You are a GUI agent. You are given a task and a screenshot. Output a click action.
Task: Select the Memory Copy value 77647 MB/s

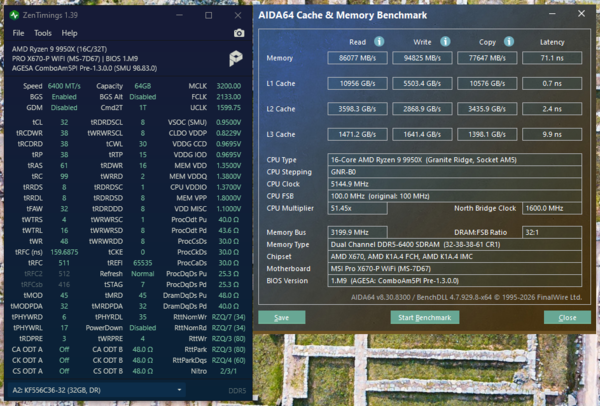487,58
